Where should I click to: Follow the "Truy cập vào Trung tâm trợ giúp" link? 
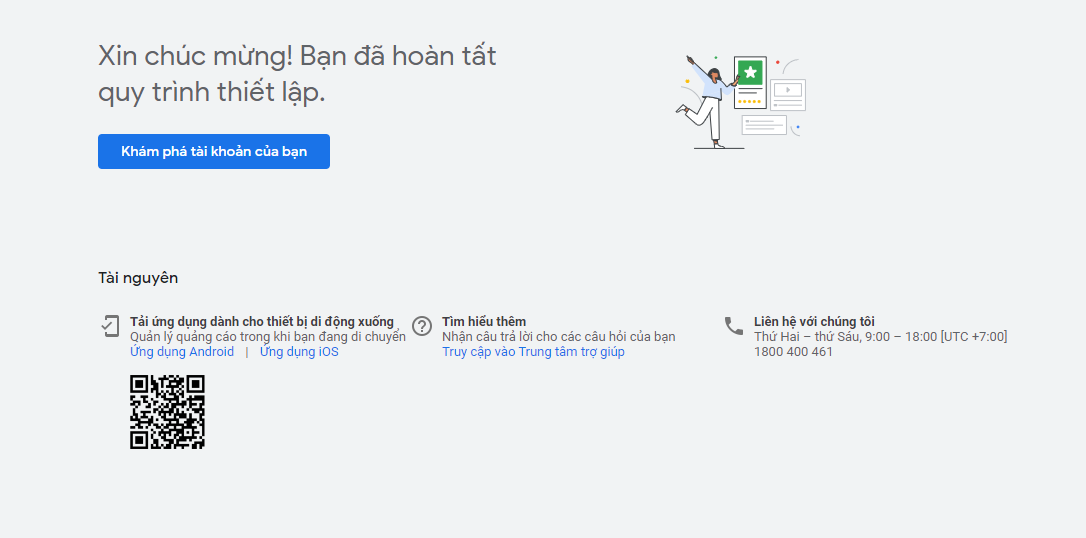pos(533,352)
